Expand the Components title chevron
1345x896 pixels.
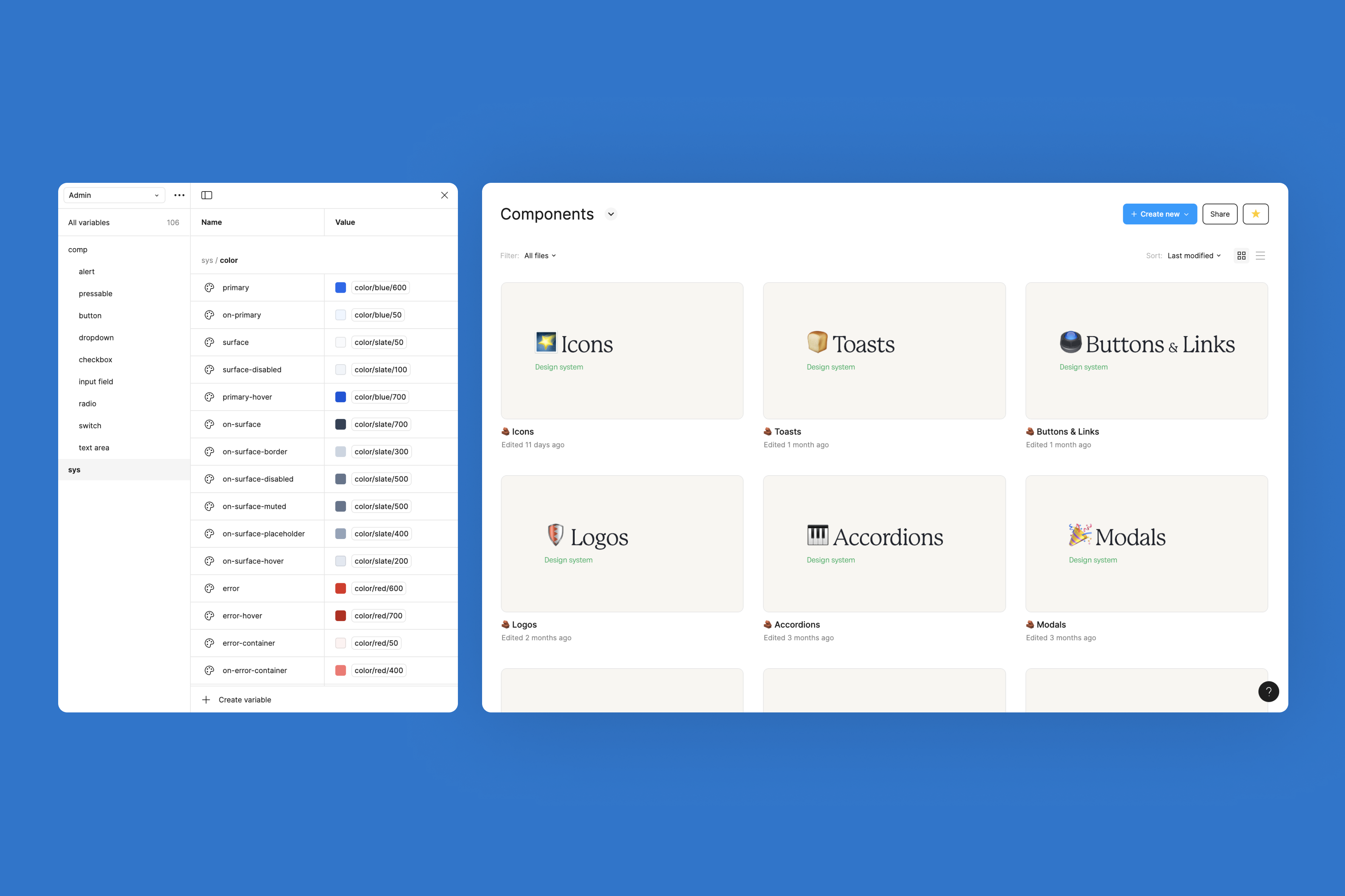(x=611, y=214)
